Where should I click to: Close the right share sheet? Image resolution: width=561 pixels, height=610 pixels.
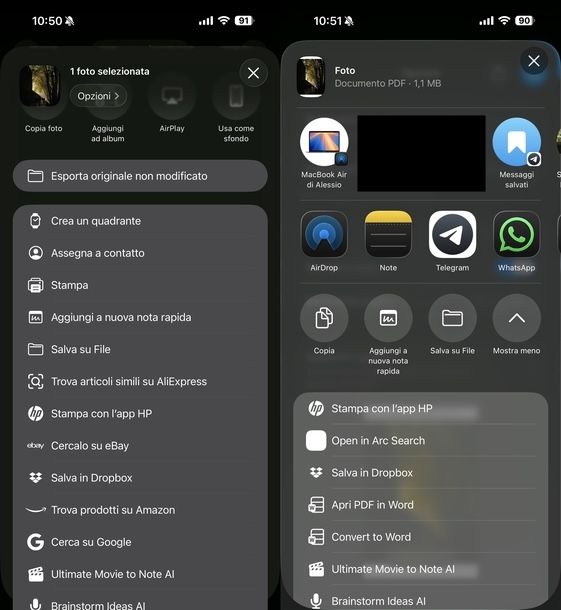(x=534, y=61)
